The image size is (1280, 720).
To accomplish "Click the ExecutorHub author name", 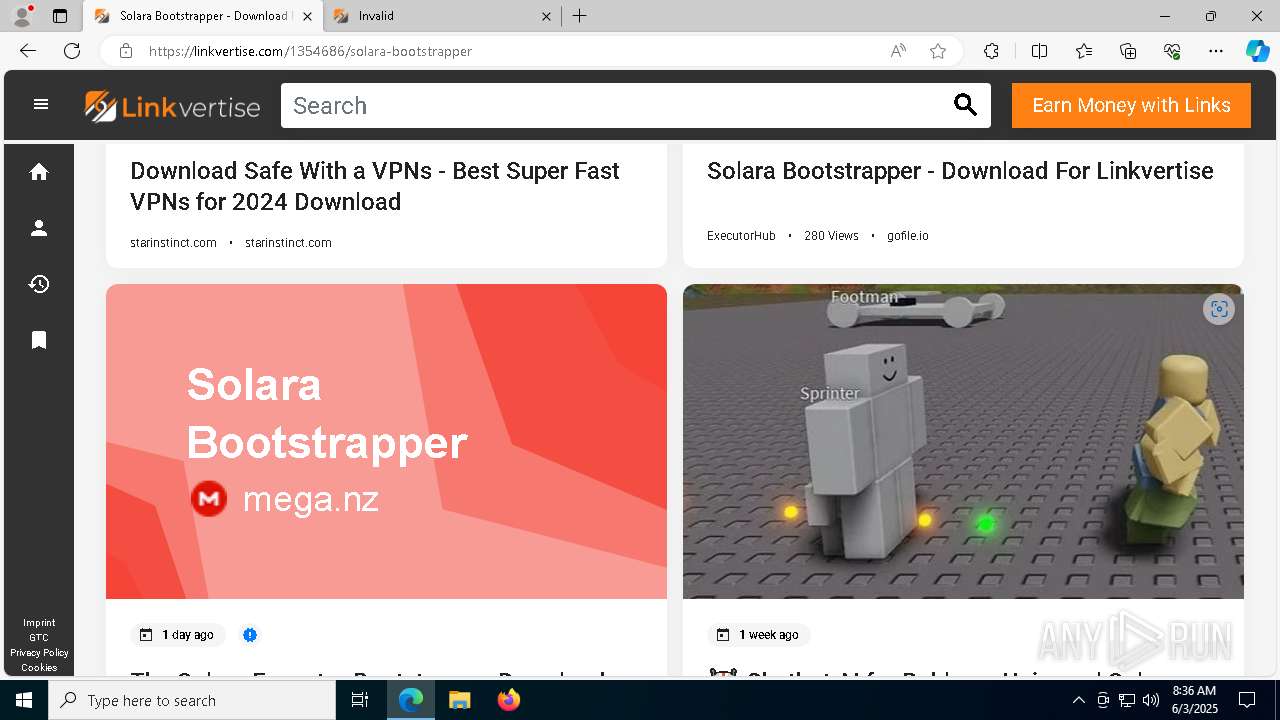I will pyautogui.click(x=741, y=236).
